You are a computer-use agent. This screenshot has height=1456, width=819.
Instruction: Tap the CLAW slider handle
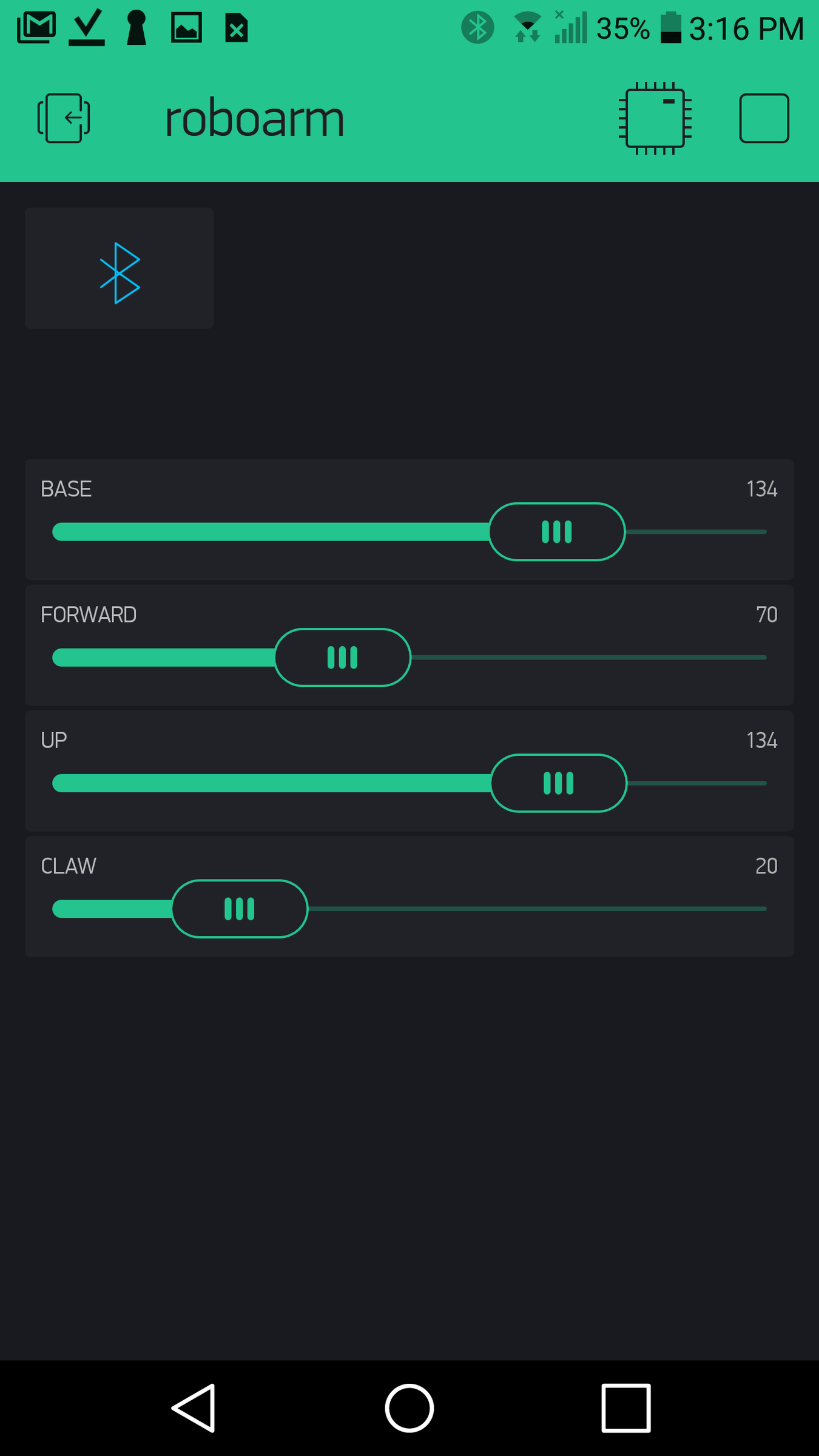click(x=240, y=909)
